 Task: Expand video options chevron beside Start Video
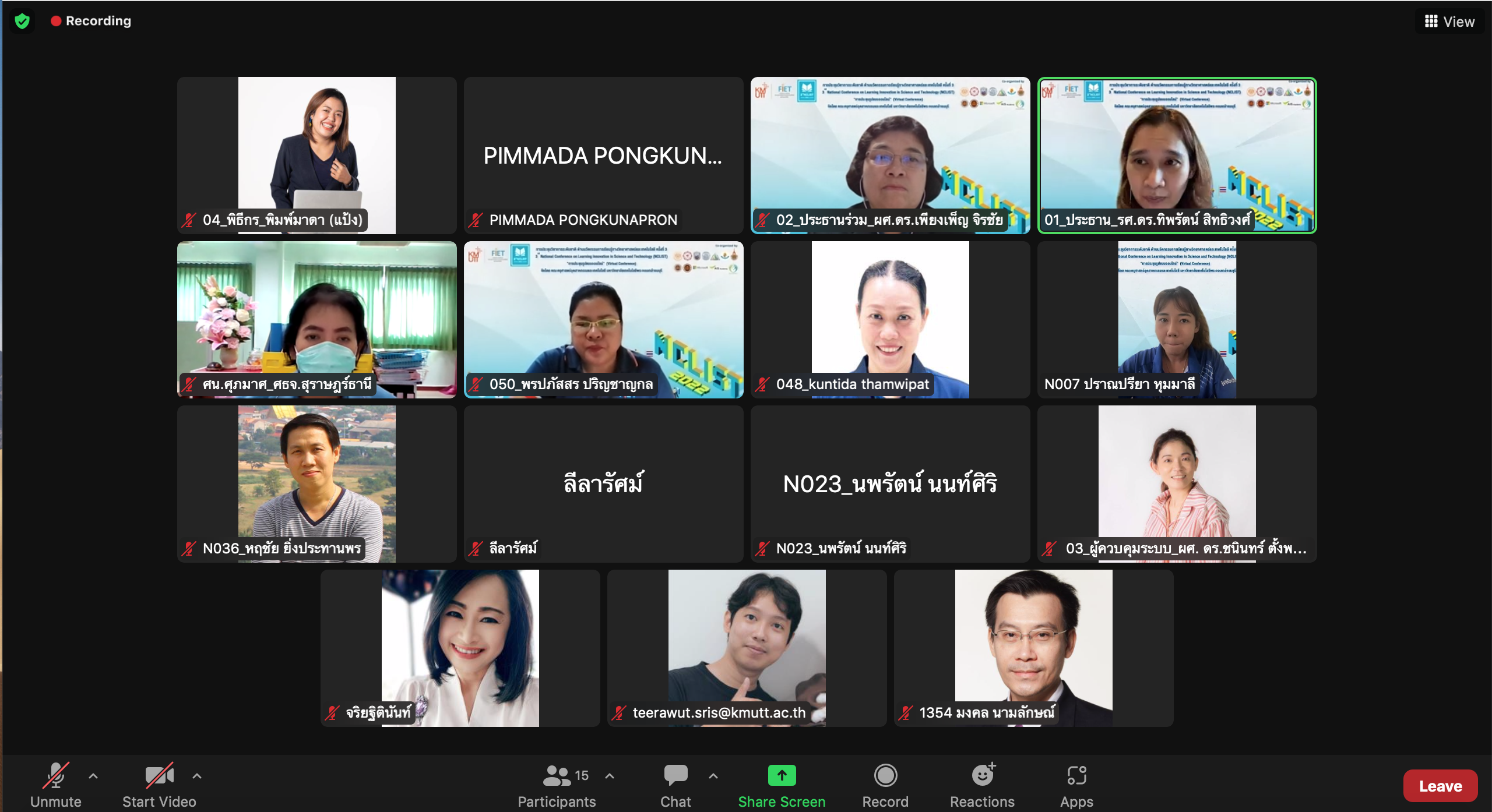coord(197,776)
